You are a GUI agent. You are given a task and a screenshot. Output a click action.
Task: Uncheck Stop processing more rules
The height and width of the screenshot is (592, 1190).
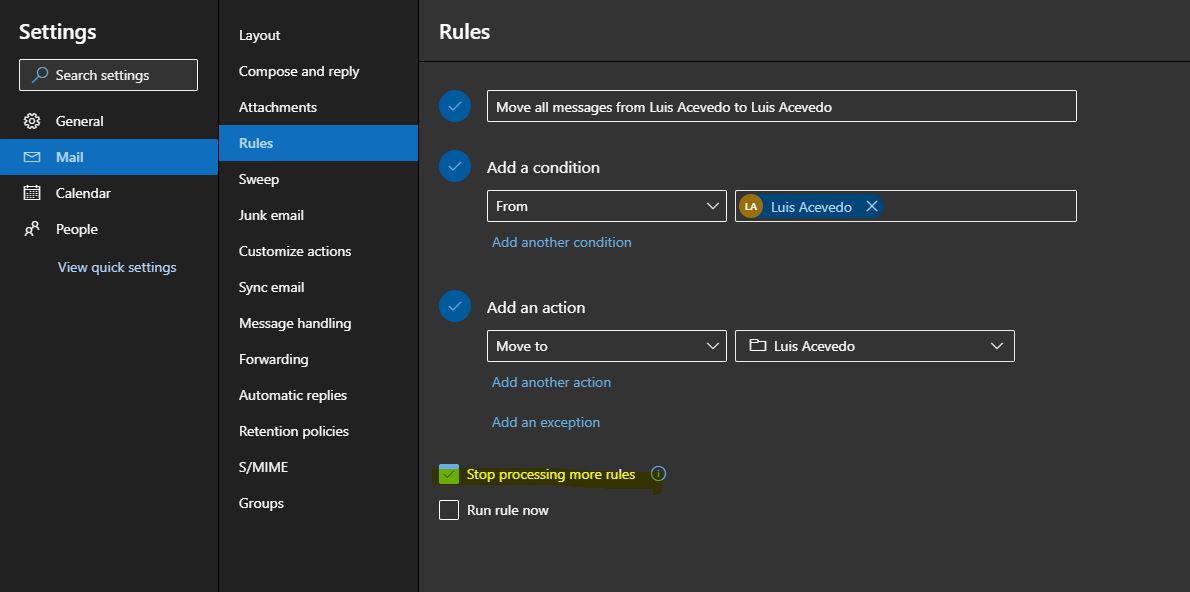[x=449, y=474]
